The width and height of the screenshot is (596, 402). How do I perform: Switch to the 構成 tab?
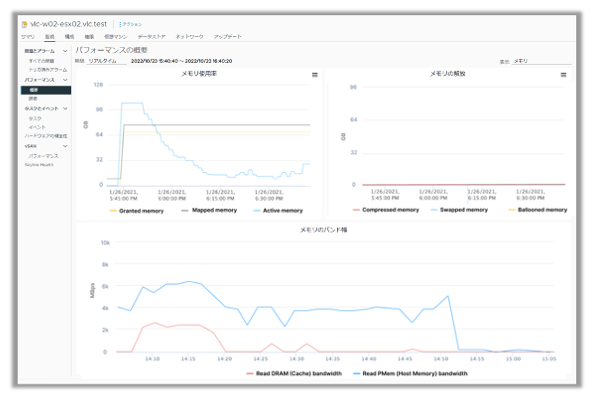pos(70,36)
